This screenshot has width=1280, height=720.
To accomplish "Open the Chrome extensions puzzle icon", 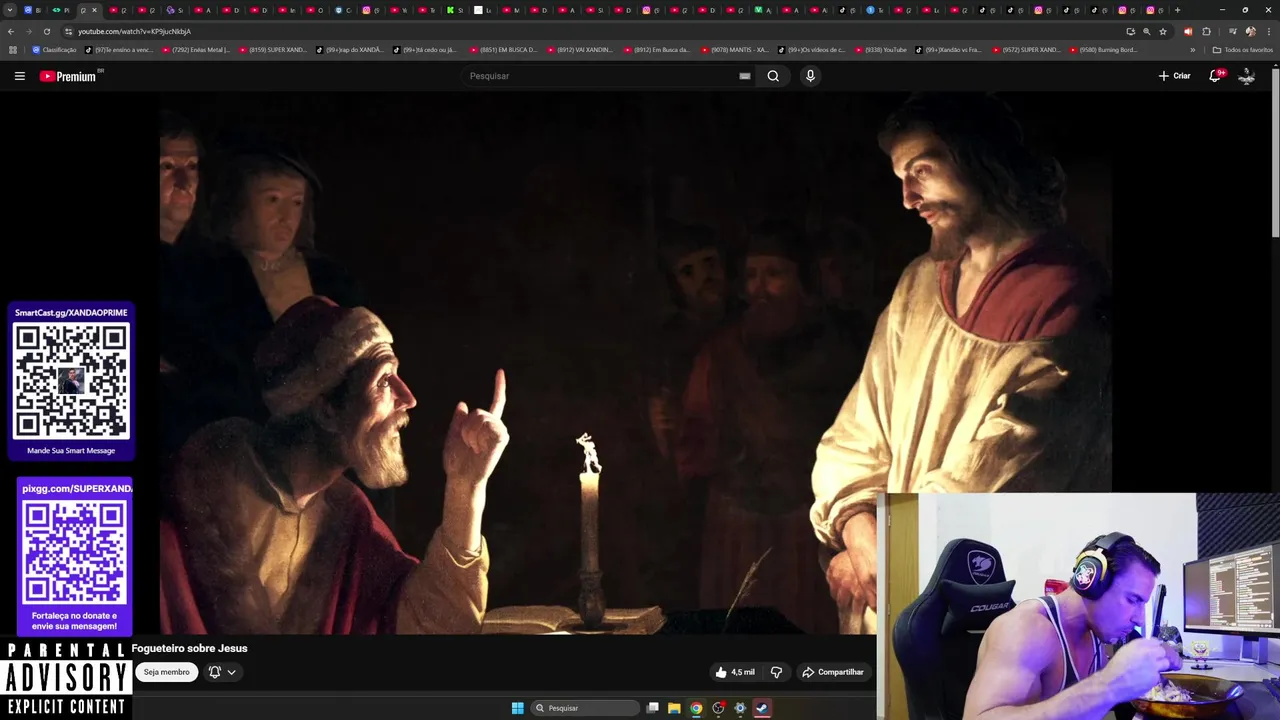I will coord(1206,31).
